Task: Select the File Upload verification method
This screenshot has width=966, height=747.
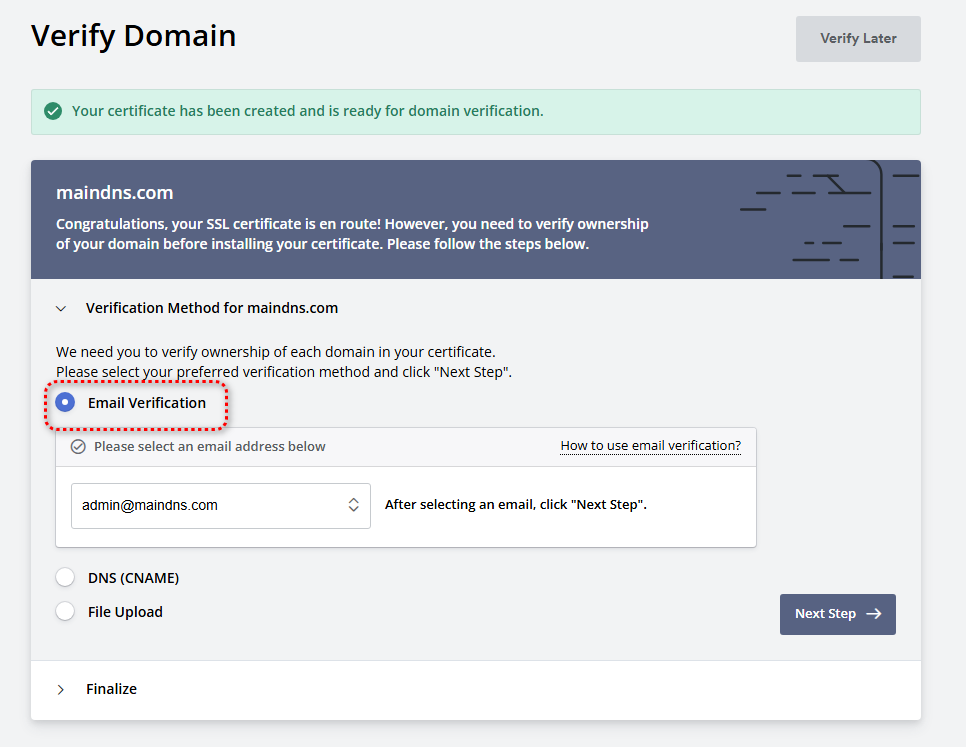Action: tap(65, 611)
